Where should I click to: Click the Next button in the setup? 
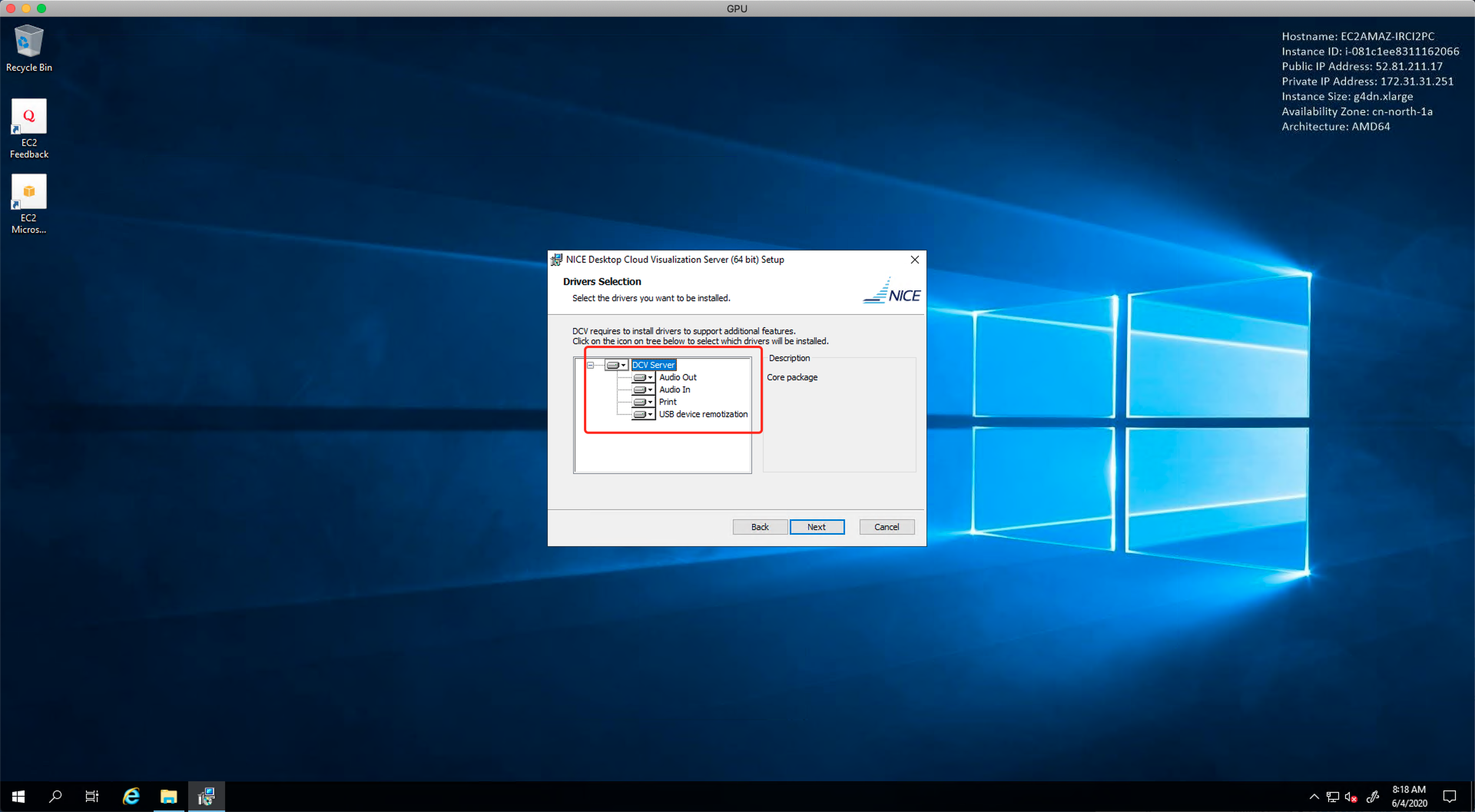click(817, 527)
